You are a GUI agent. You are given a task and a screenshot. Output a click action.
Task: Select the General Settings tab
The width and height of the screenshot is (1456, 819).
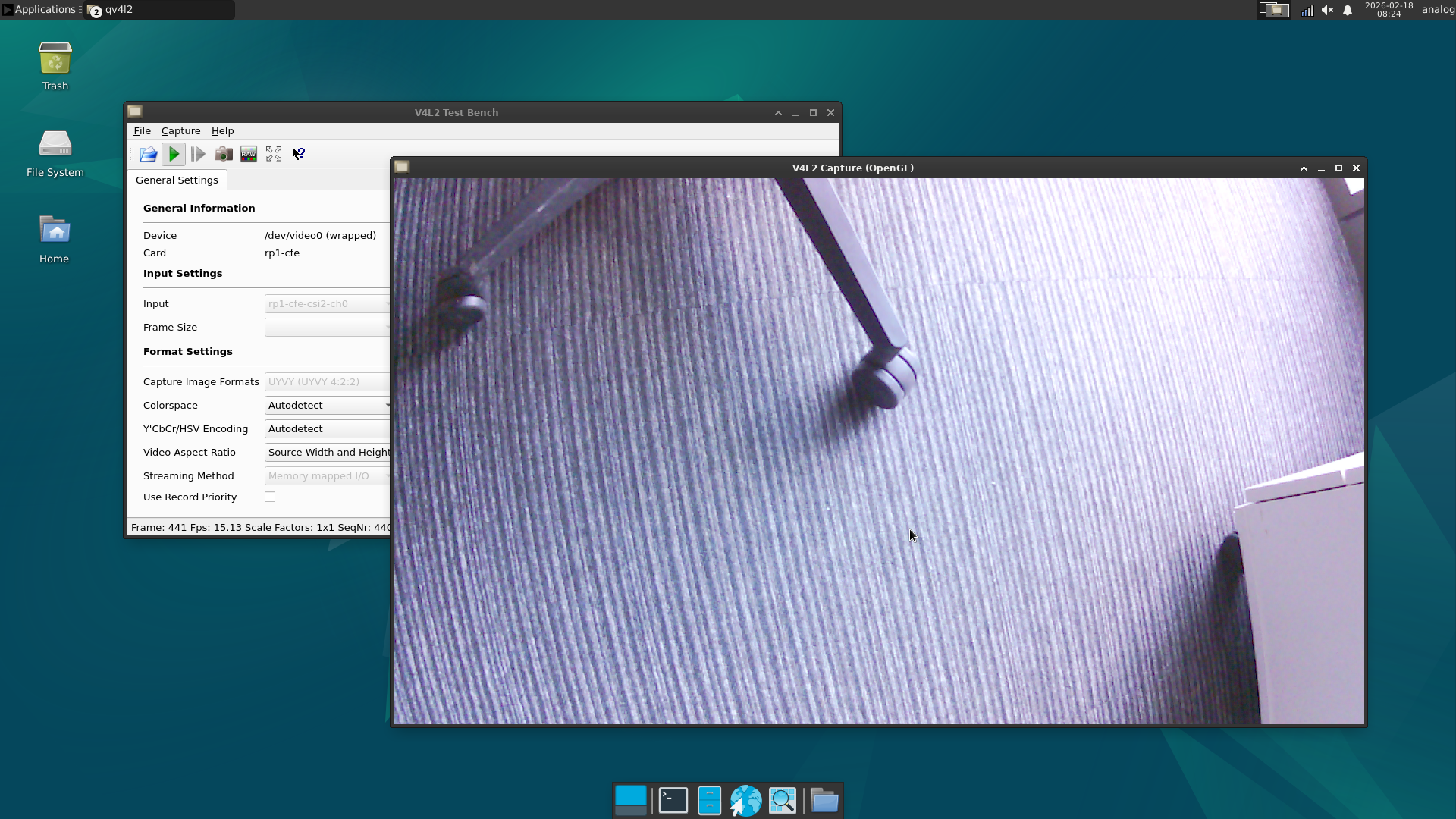177,180
